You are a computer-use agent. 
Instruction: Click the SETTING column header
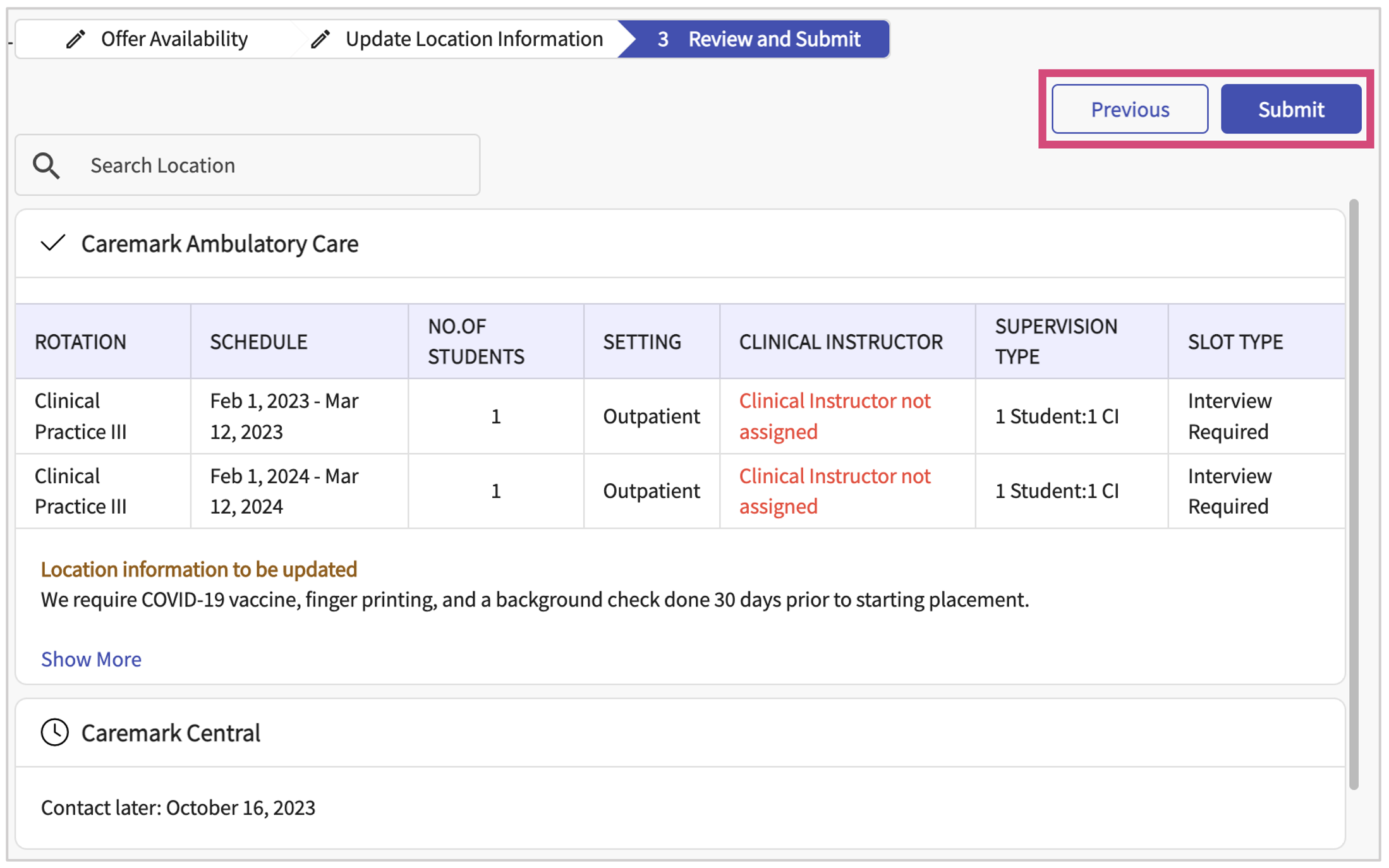652,342
